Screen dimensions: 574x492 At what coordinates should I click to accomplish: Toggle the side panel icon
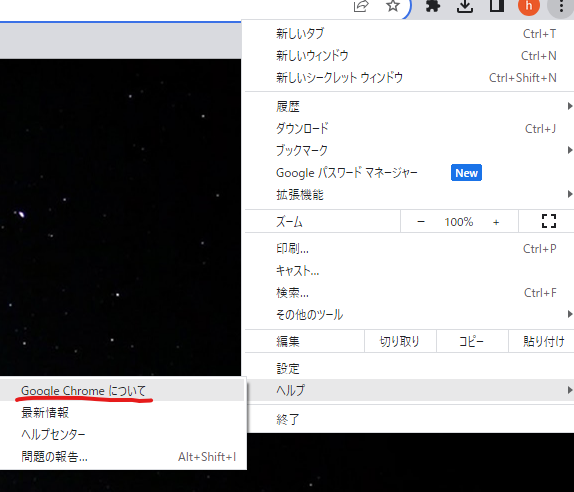(x=497, y=5)
